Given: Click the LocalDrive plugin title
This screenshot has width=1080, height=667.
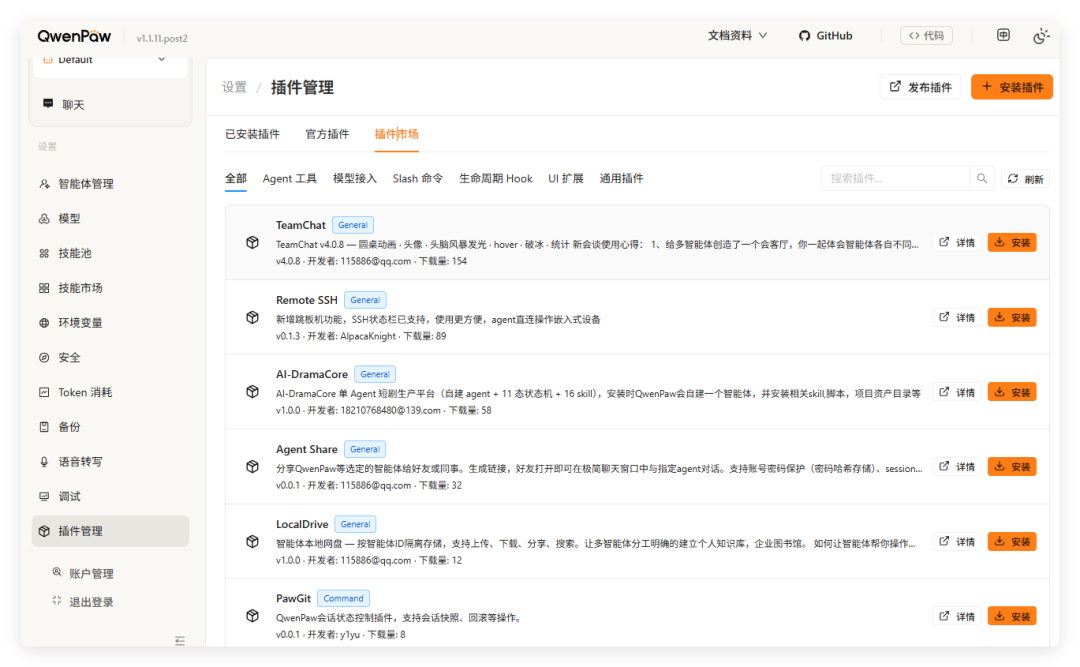Looking at the screenshot, I should [x=302, y=524].
